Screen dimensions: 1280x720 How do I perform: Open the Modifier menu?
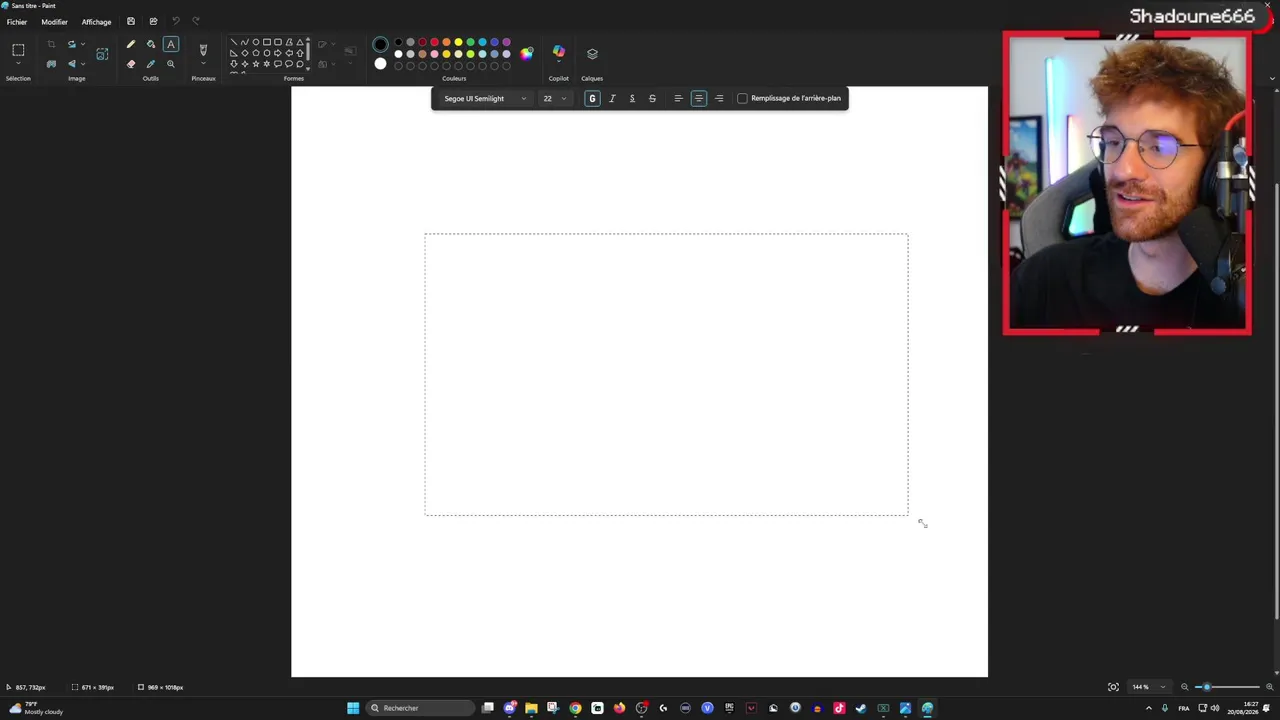pos(54,22)
